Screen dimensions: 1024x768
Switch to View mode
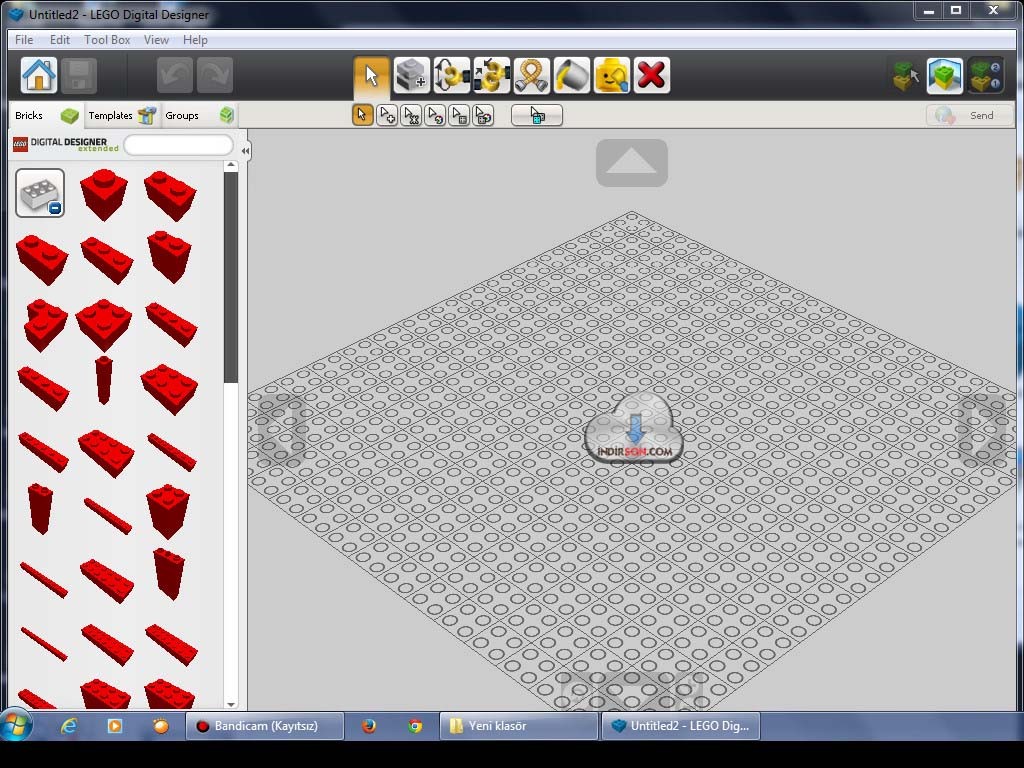(945, 76)
